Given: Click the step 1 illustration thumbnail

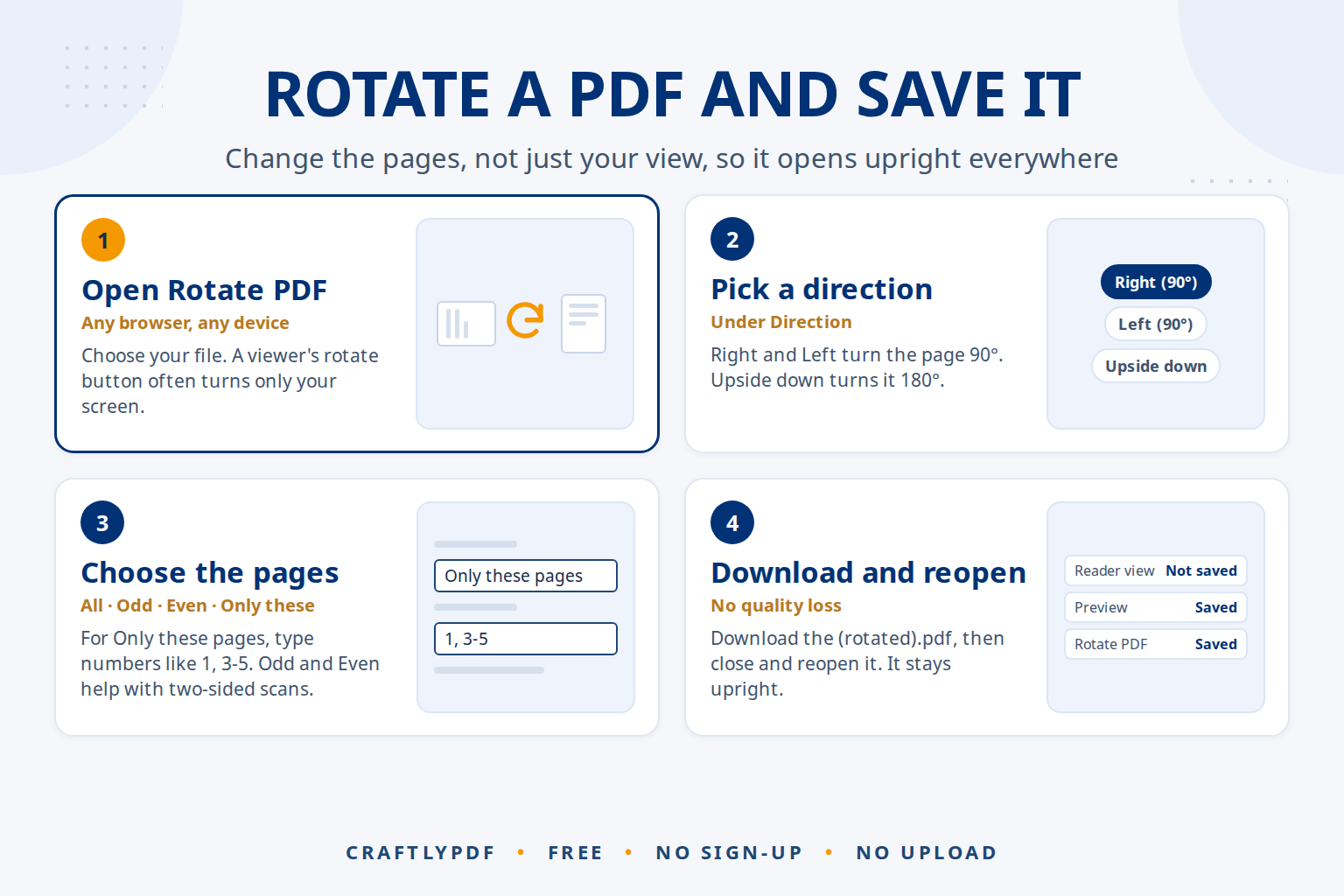Looking at the screenshot, I should pyautogui.click(x=525, y=324).
